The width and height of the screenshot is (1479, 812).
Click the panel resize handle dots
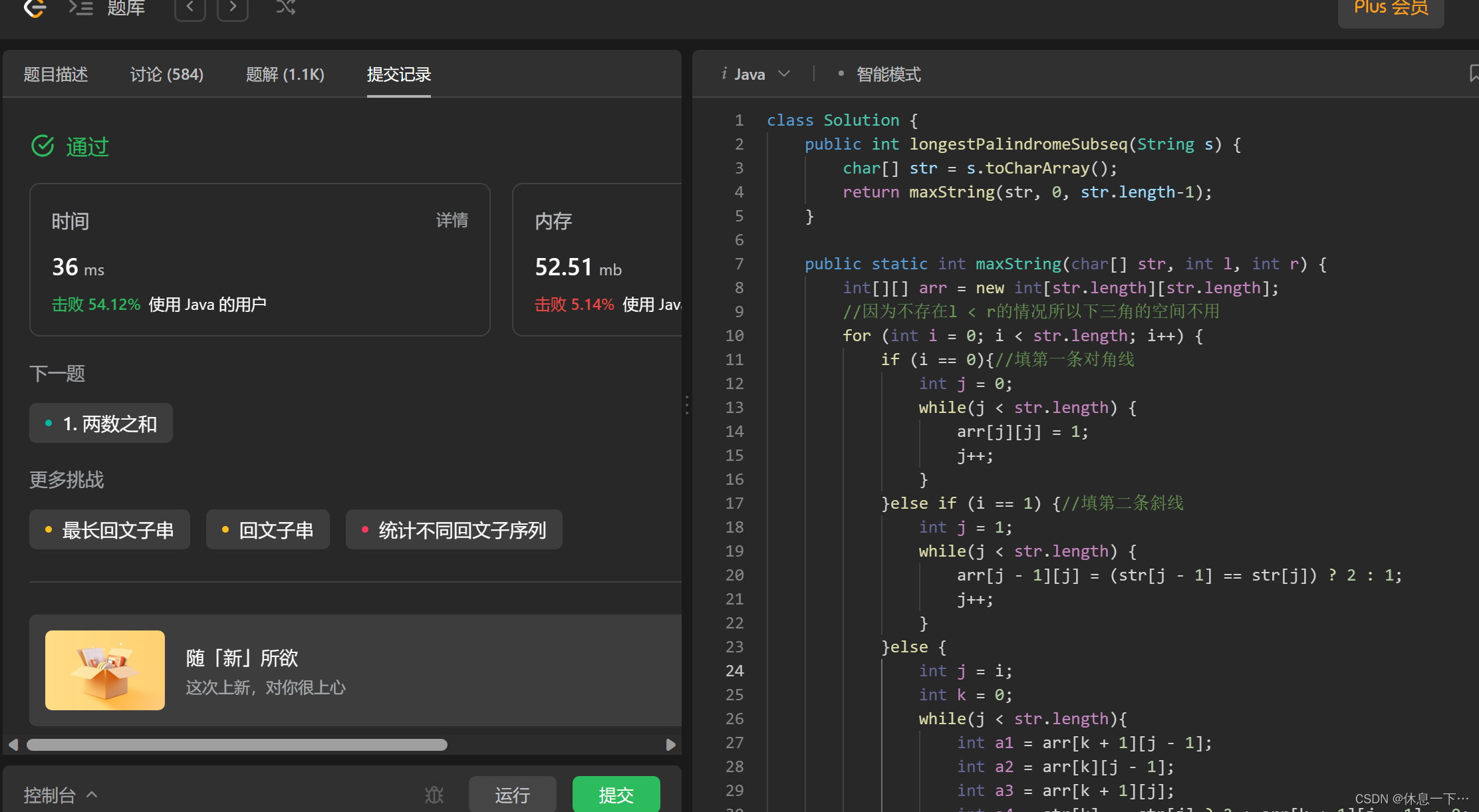[x=687, y=405]
